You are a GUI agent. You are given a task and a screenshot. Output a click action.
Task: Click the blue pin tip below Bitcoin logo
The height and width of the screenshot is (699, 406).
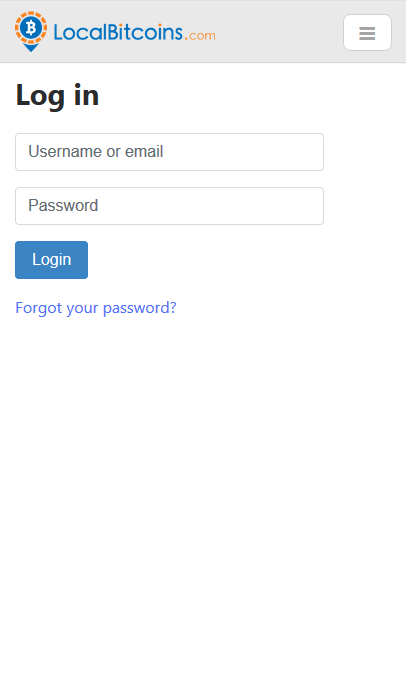click(31, 48)
